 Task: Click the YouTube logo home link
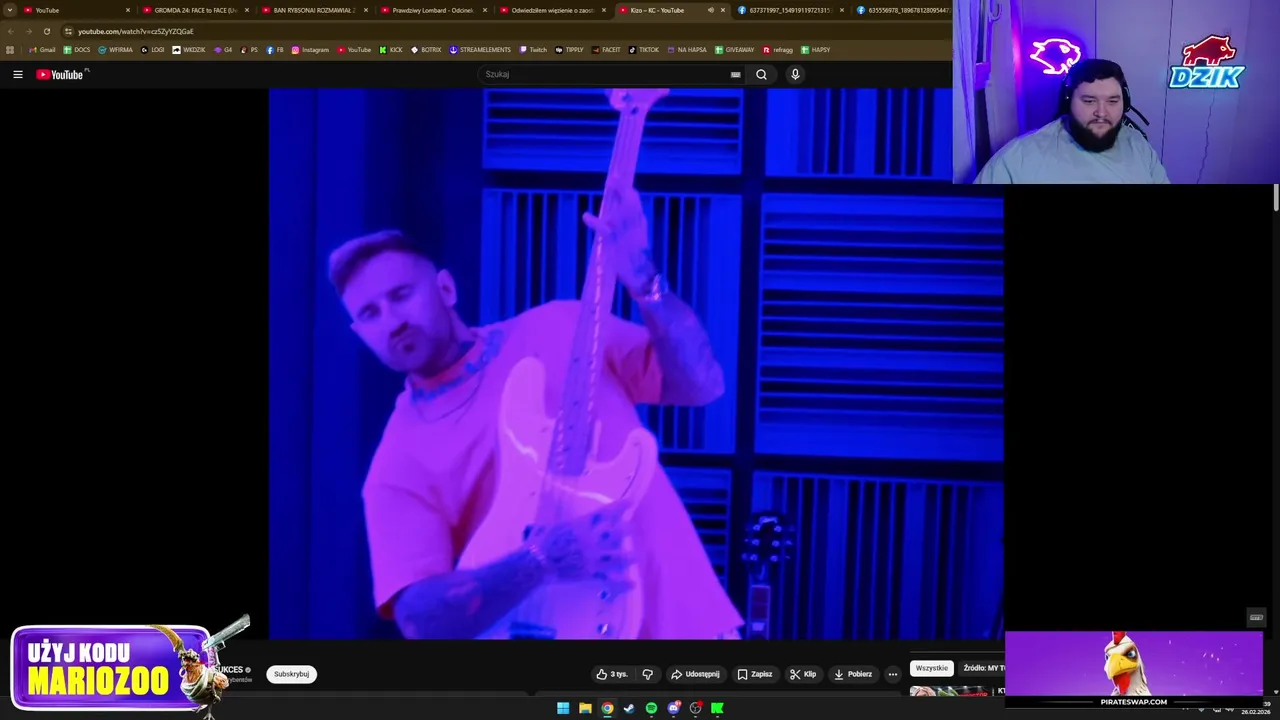(61, 74)
